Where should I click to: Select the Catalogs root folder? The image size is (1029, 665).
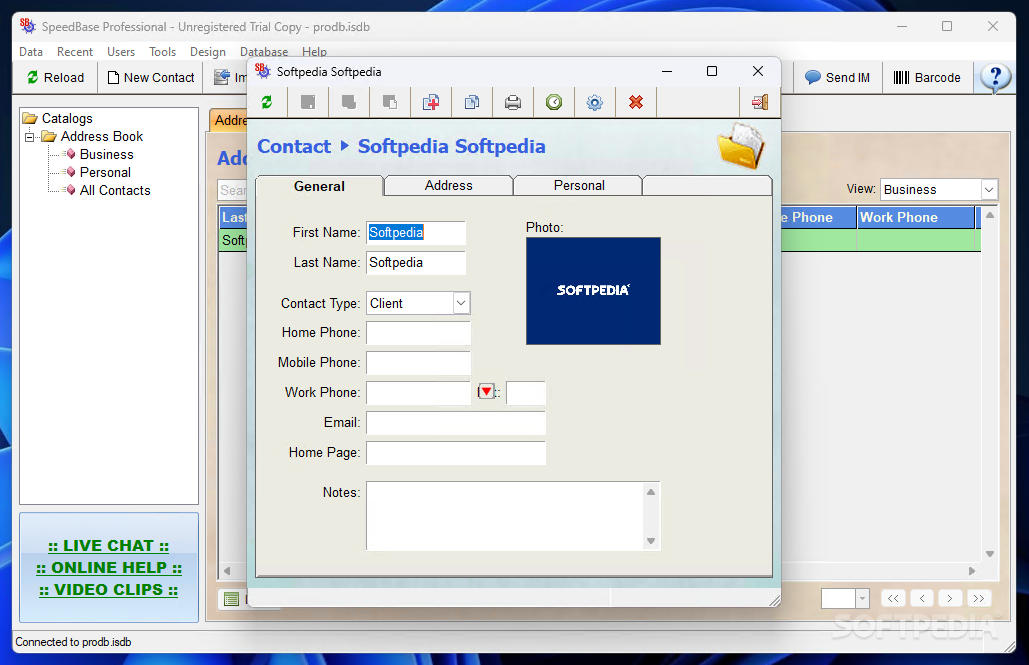[67, 118]
